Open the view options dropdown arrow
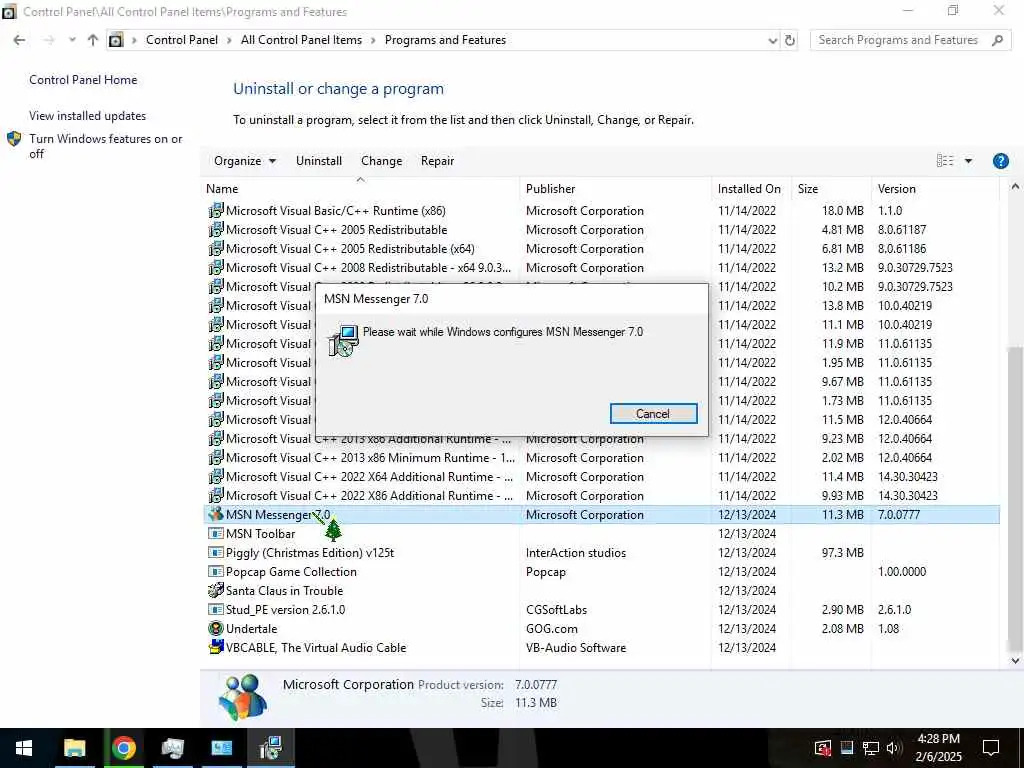 (x=968, y=161)
